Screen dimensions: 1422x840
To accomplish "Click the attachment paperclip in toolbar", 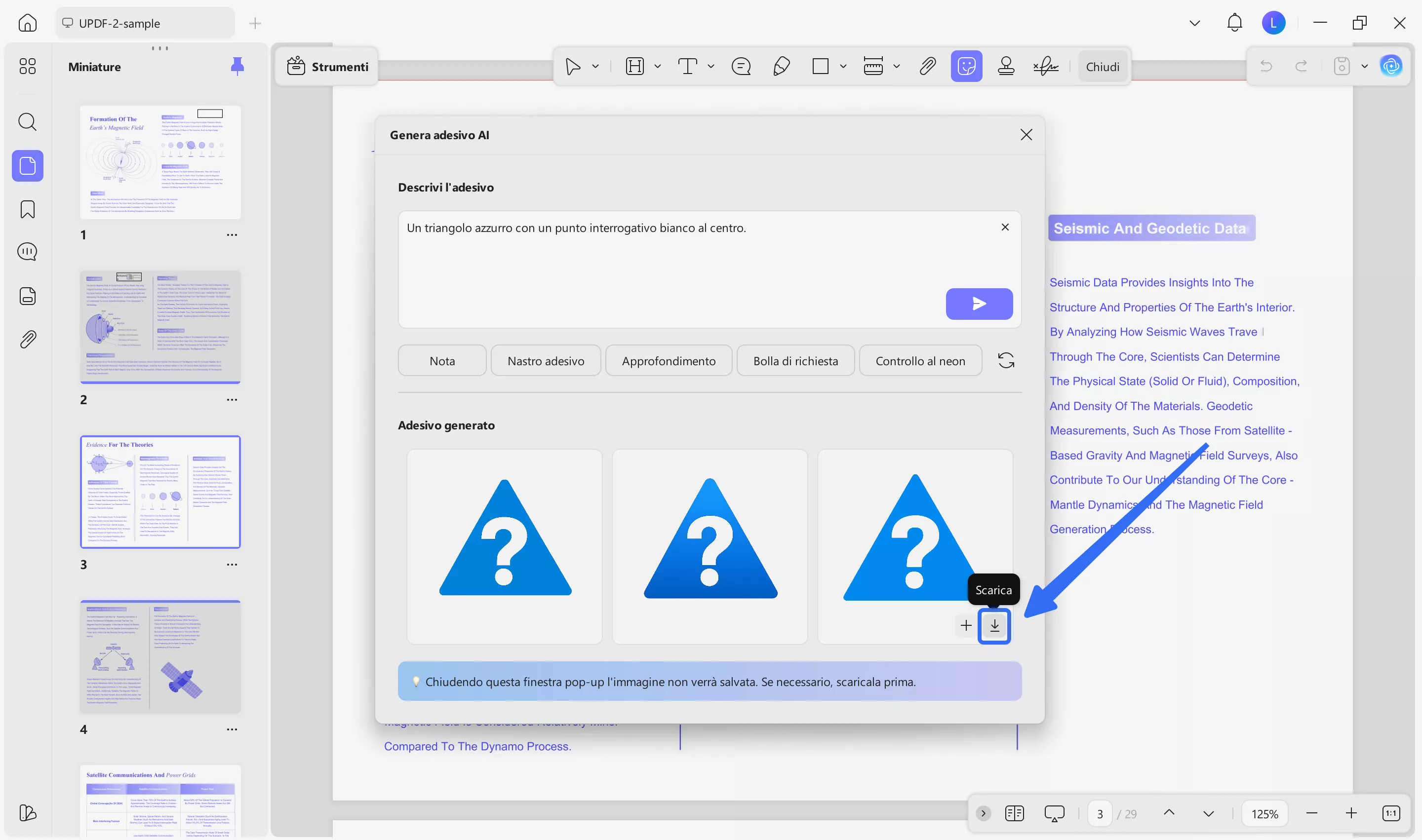I will (927, 67).
